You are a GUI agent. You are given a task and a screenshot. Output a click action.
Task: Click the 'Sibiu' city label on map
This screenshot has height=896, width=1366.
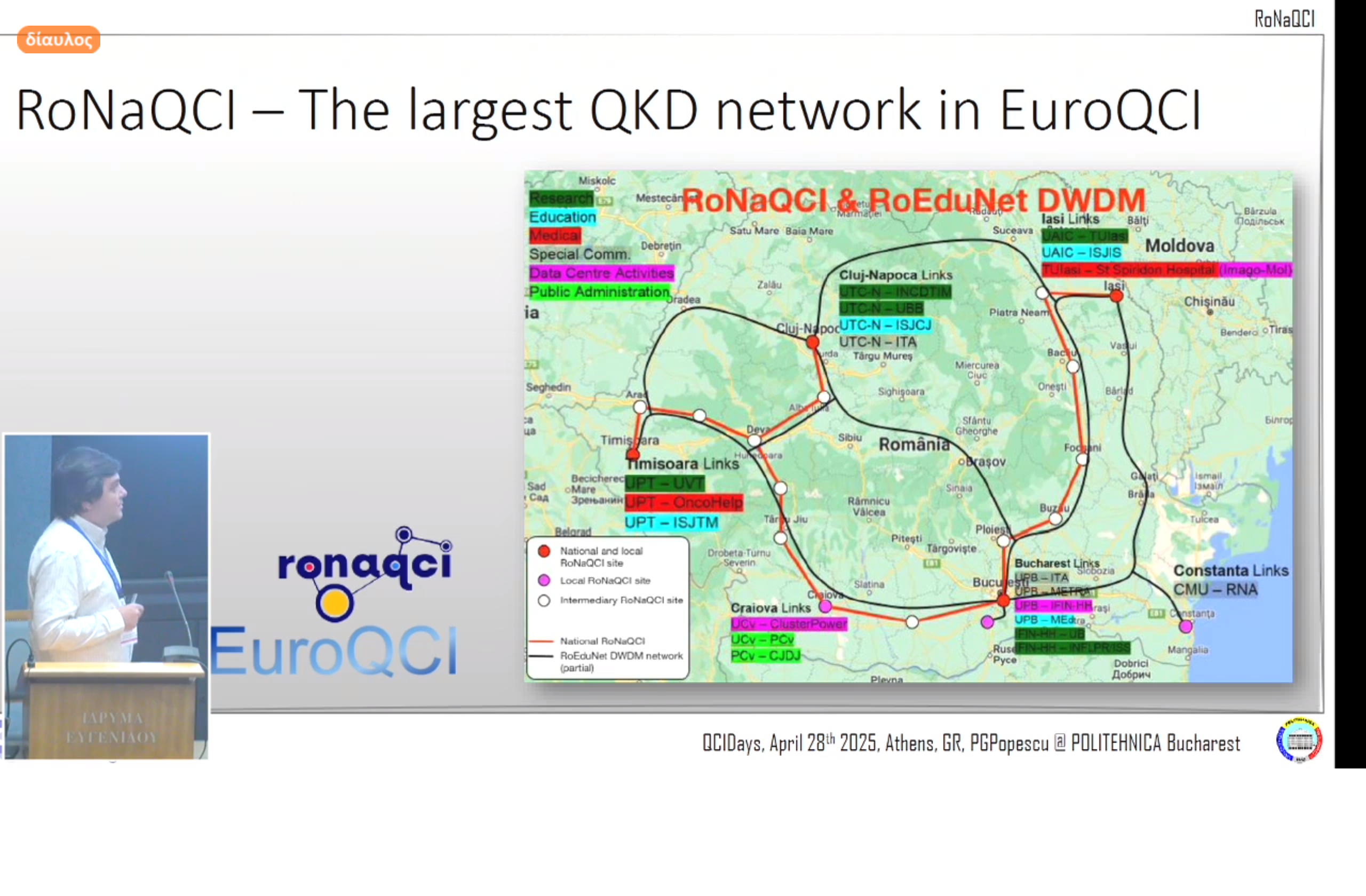(x=849, y=438)
